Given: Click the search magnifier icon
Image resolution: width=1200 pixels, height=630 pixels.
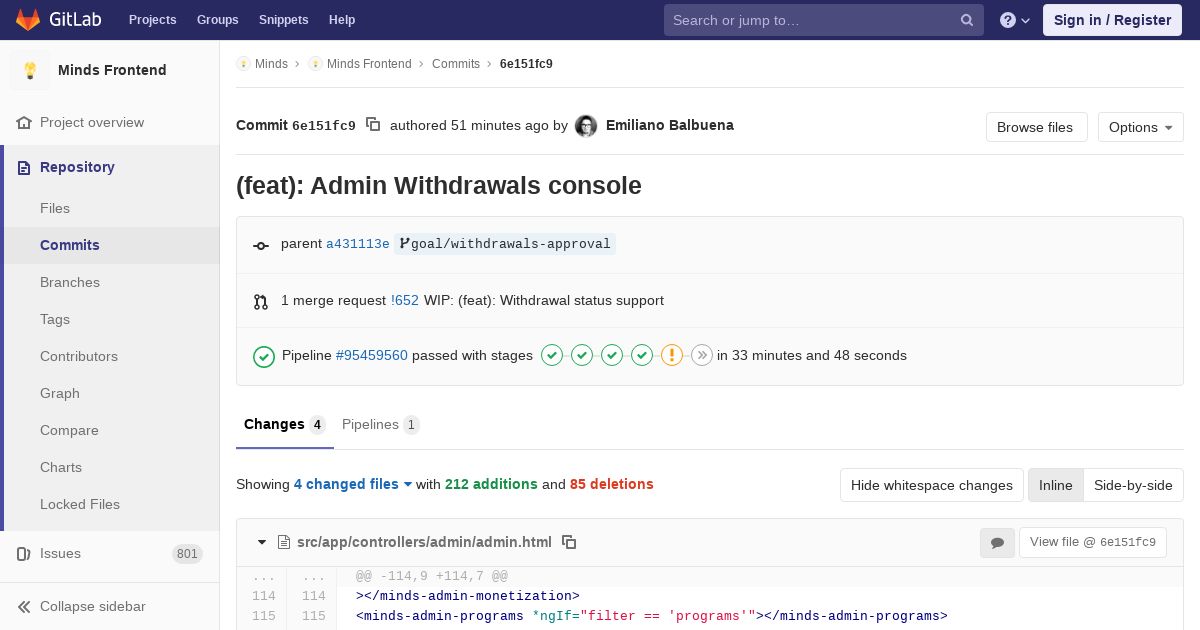Looking at the screenshot, I should pos(967,20).
